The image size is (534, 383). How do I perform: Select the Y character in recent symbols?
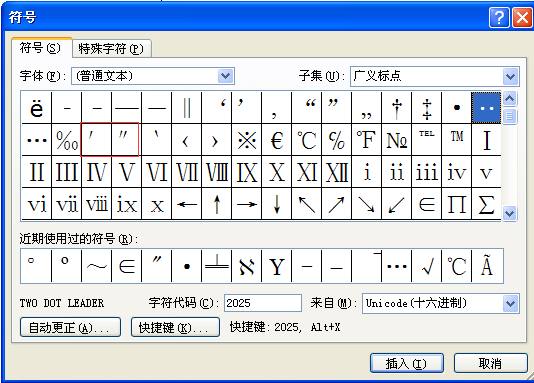click(277, 266)
